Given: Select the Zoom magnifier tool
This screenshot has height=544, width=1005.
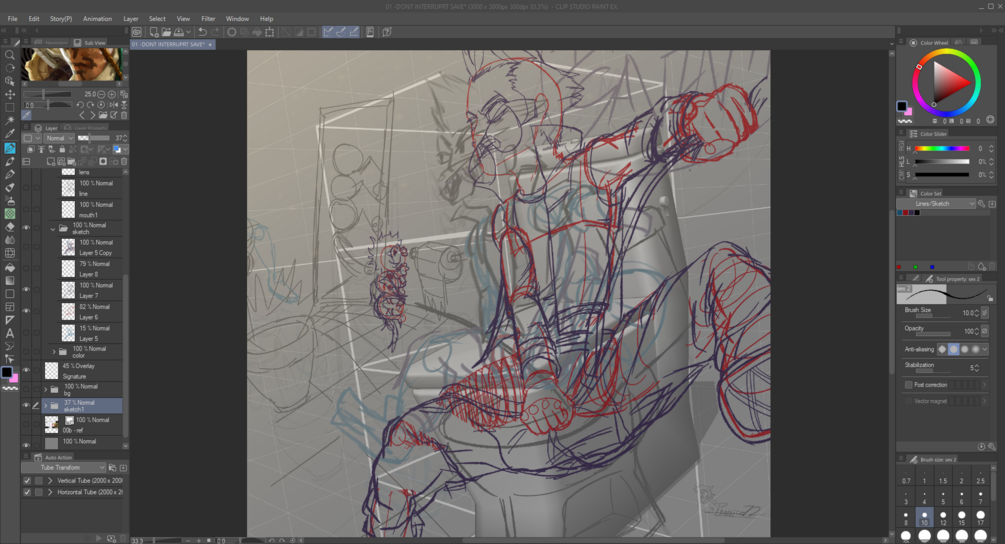Looking at the screenshot, I should 10,54.
